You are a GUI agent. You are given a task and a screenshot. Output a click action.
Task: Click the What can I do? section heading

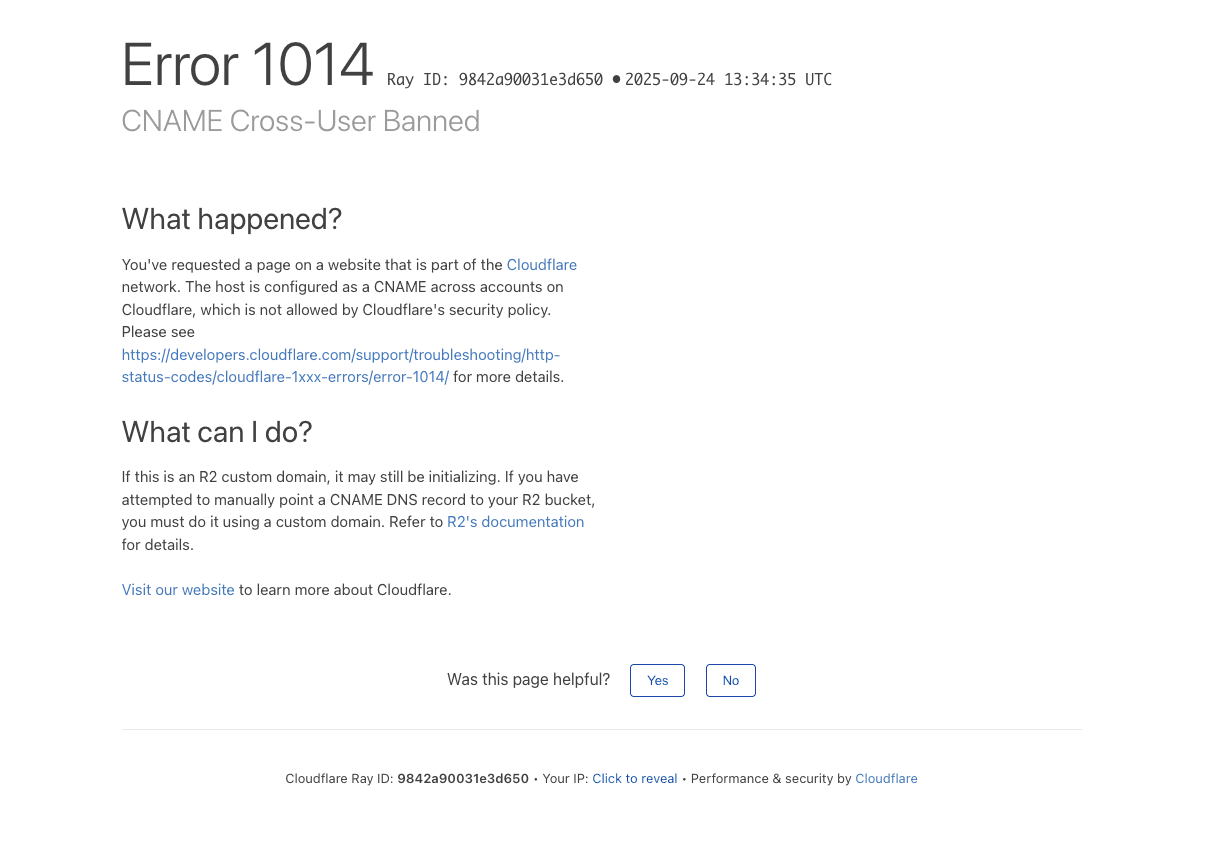[216, 432]
